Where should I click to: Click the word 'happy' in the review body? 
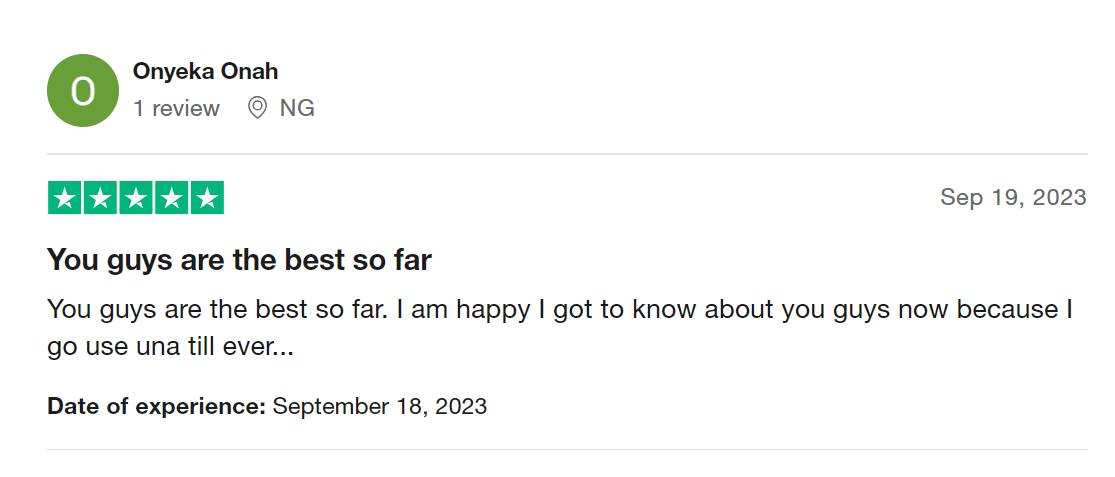(x=492, y=310)
